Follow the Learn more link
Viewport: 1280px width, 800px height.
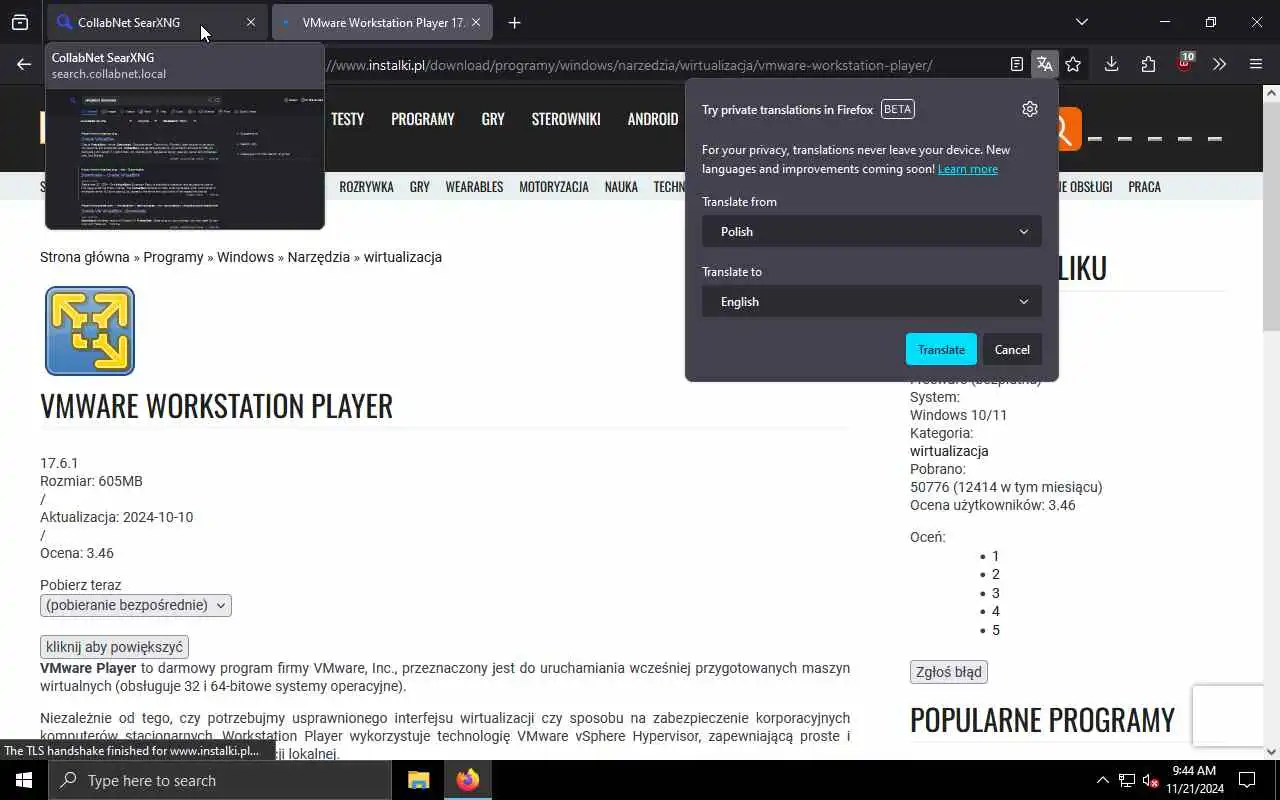(967, 169)
